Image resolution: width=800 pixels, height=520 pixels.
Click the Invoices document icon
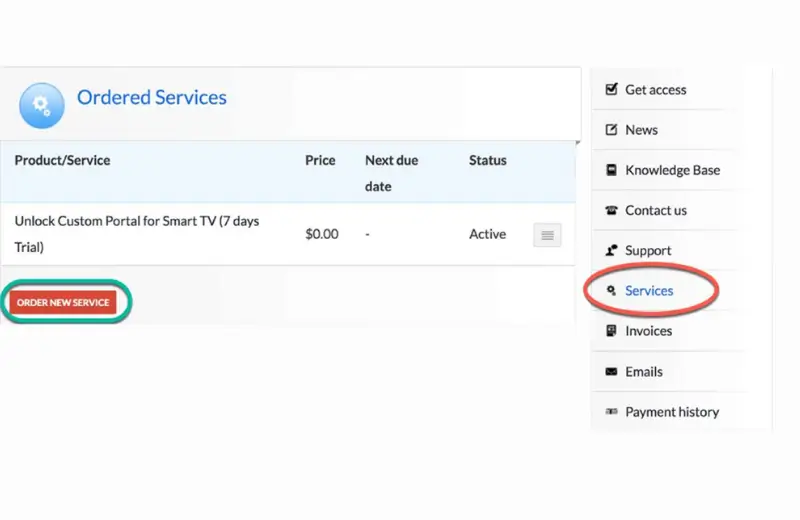click(x=611, y=331)
